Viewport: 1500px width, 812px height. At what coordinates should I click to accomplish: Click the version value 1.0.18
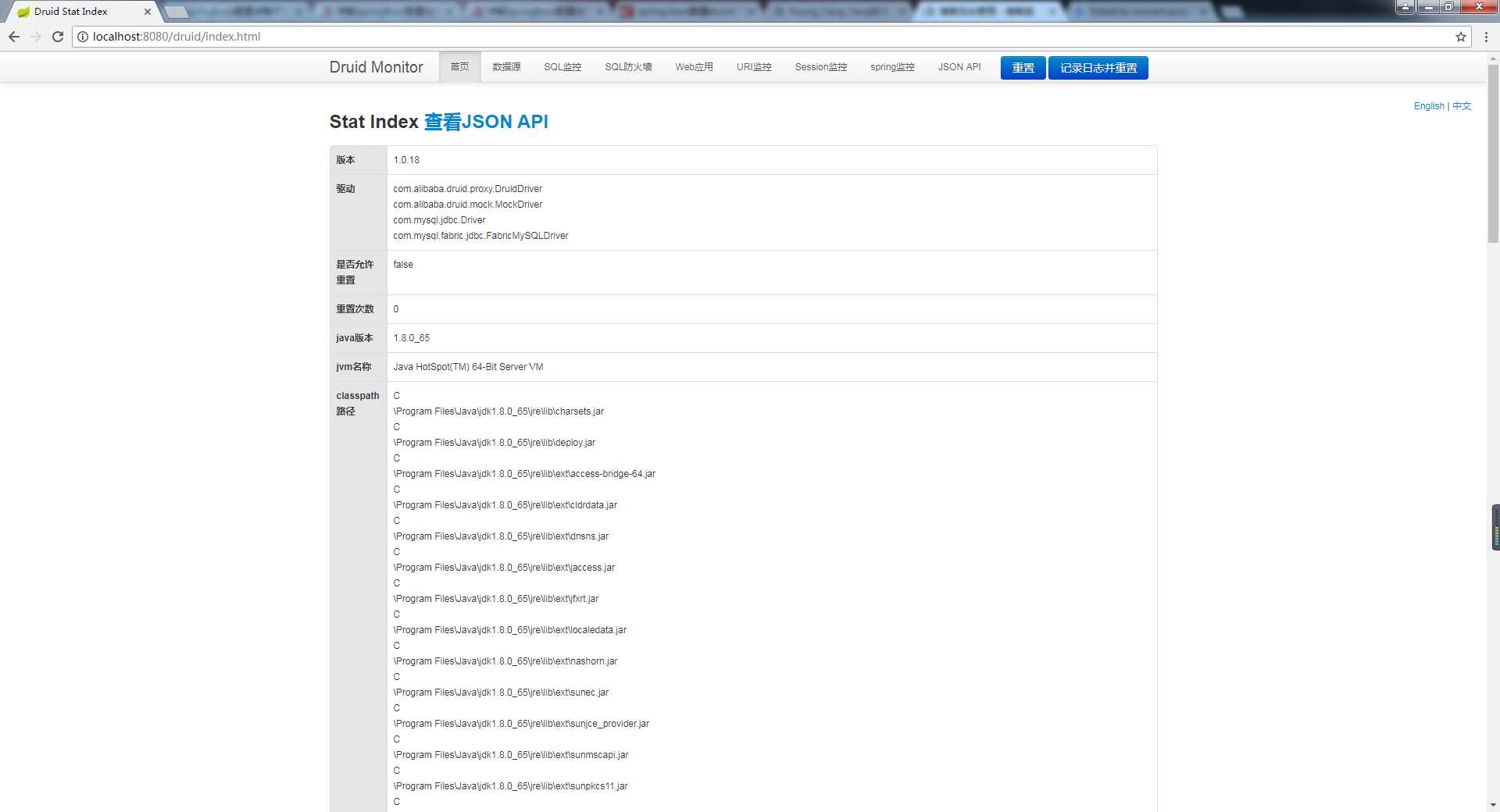click(x=406, y=160)
